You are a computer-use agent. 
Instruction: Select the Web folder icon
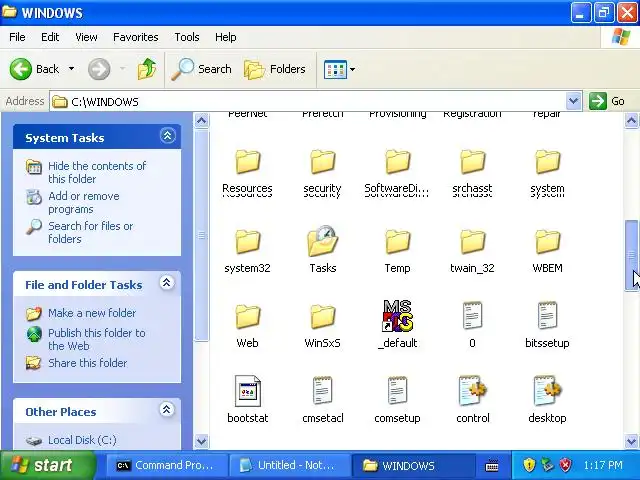pyautogui.click(x=247, y=317)
